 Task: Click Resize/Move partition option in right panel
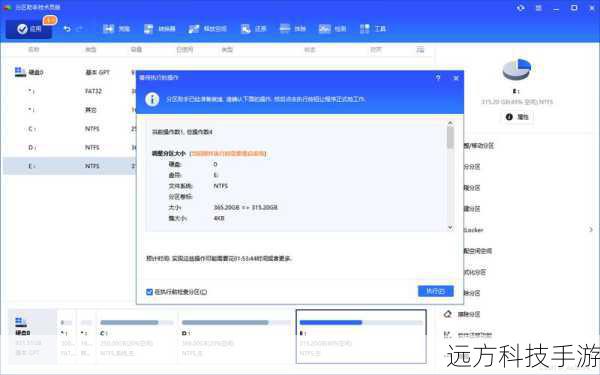(479, 146)
